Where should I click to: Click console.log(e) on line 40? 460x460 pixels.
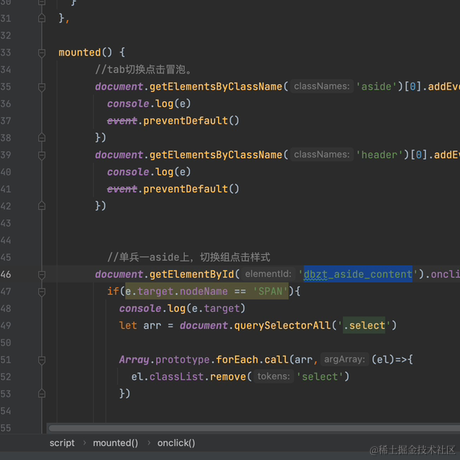[x=149, y=172]
